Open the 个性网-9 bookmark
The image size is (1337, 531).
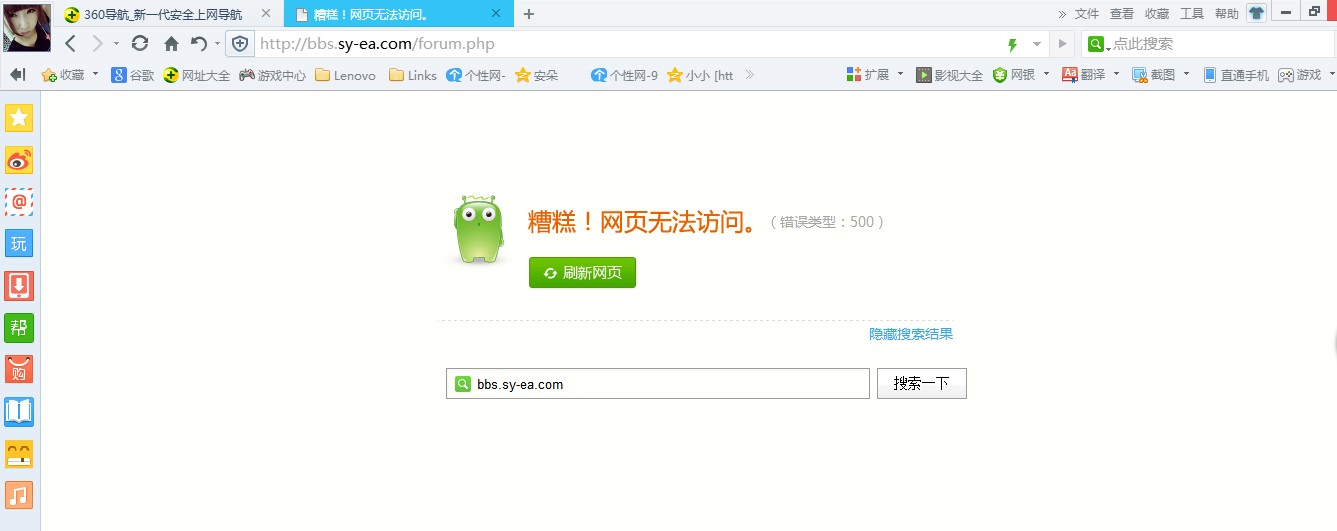click(625, 75)
